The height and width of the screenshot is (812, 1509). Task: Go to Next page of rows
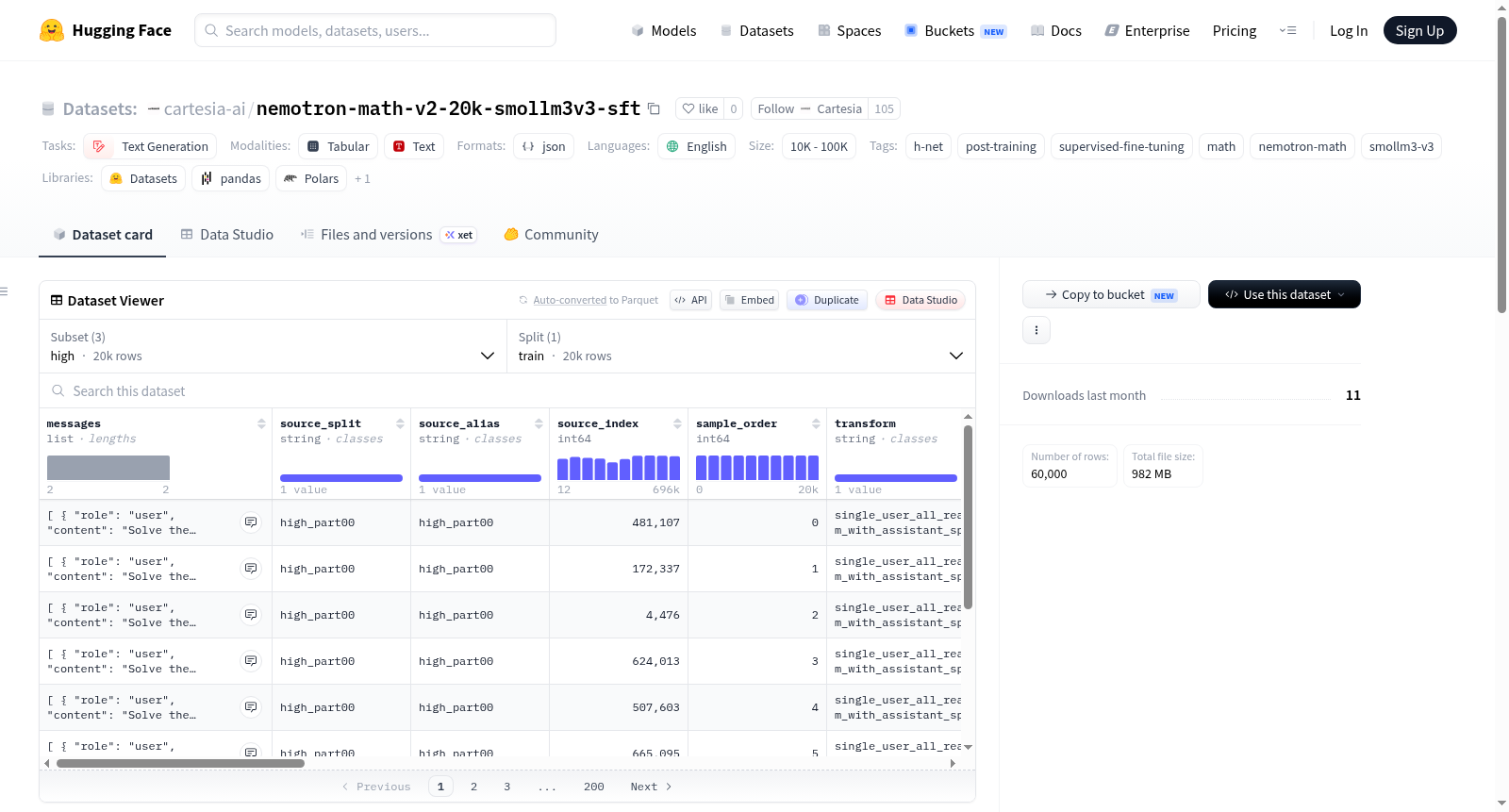pos(651,787)
